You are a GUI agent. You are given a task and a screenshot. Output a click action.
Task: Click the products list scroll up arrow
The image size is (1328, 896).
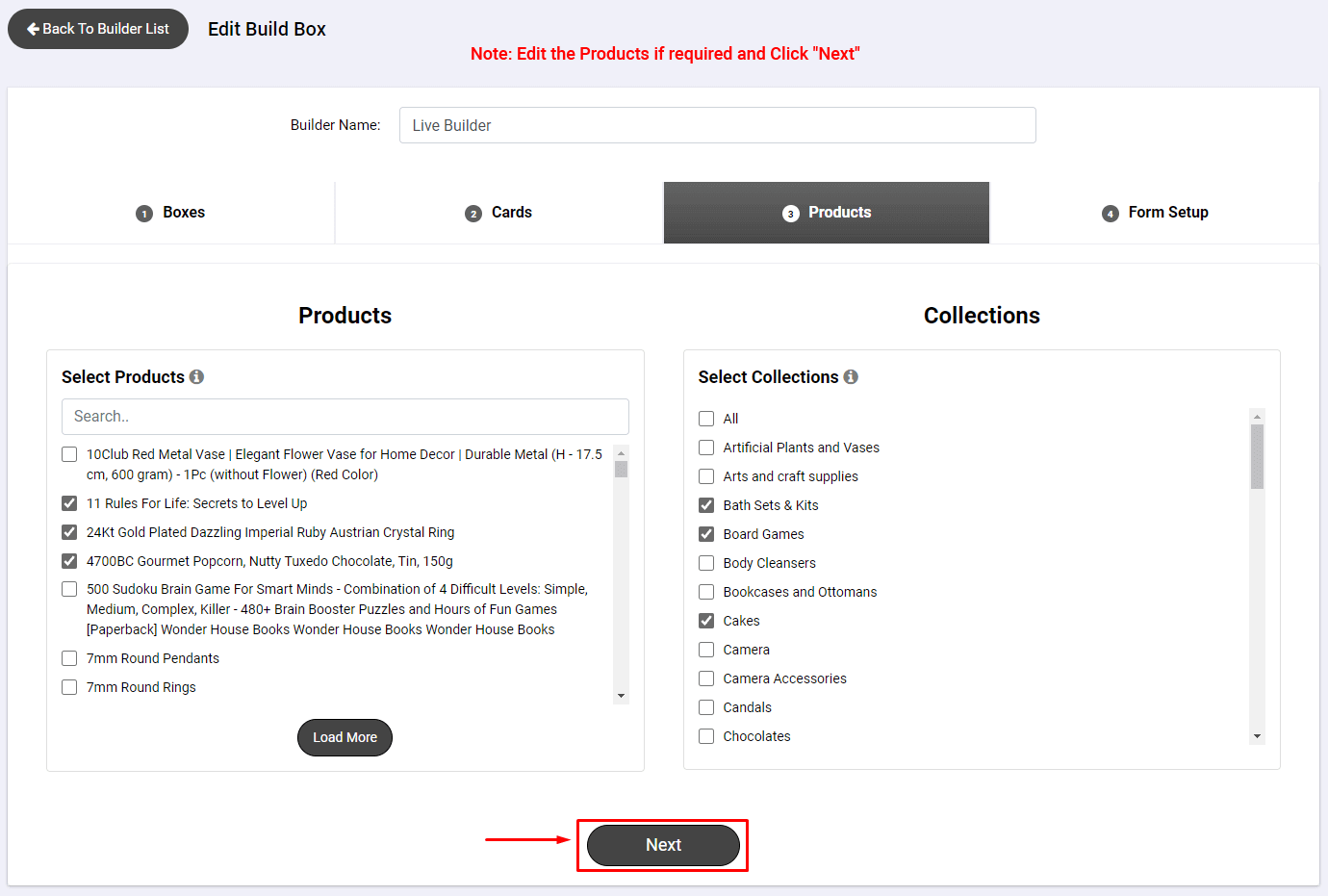[622, 452]
